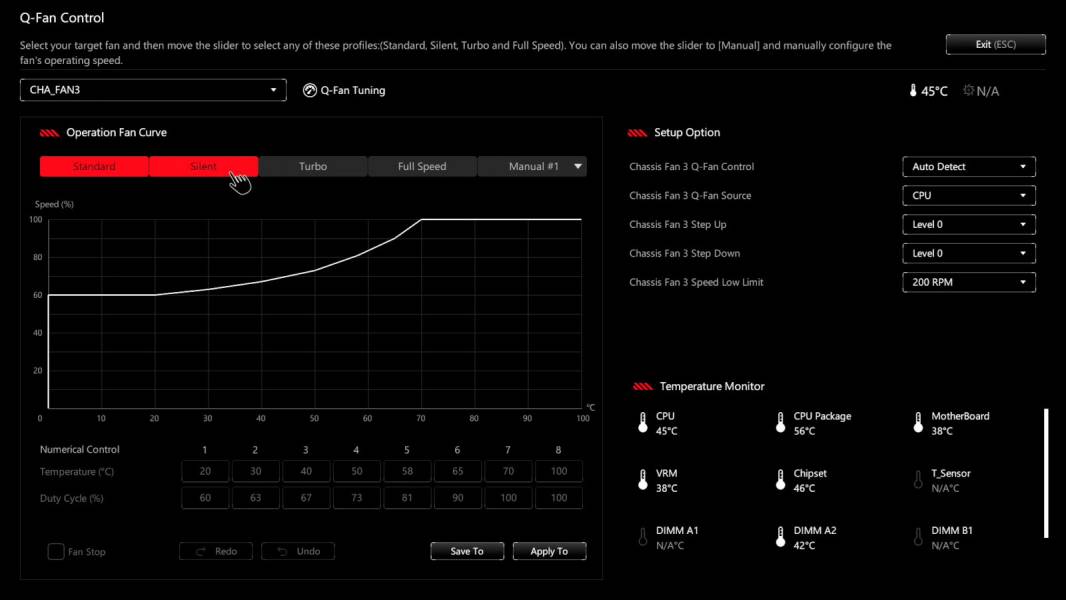Click the Operation Fan Curve heading
The width and height of the screenshot is (1066, 600).
(x=116, y=133)
